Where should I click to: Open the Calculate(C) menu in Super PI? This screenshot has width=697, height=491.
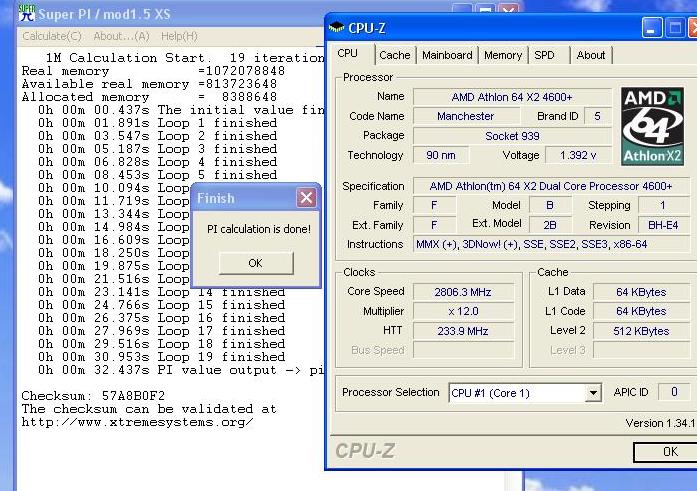tap(52, 36)
